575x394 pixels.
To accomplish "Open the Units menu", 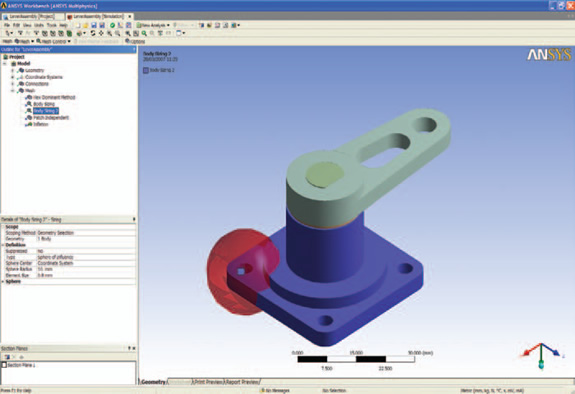I will [x=39, y=25].
